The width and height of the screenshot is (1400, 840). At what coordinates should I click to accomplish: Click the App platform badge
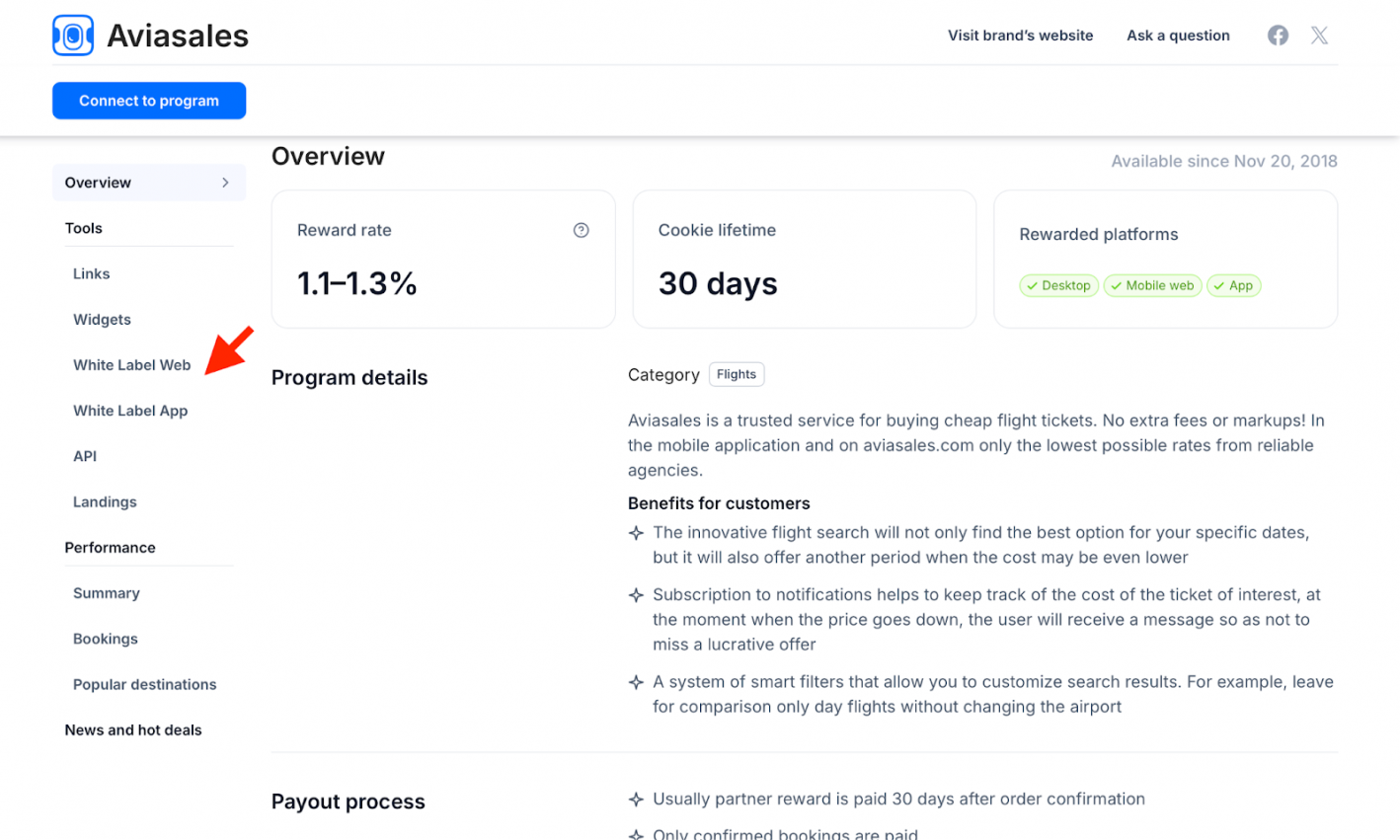(x=1233, y=285)
